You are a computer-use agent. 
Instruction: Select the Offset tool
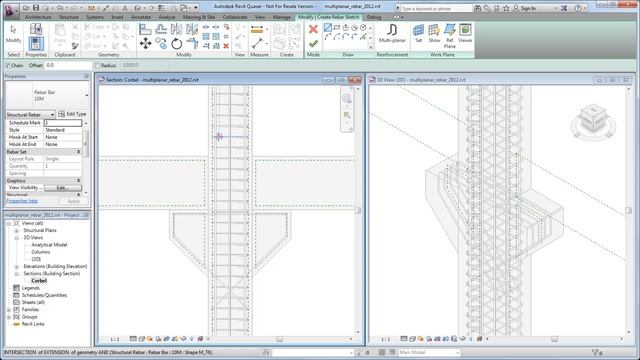coord(161,29)
